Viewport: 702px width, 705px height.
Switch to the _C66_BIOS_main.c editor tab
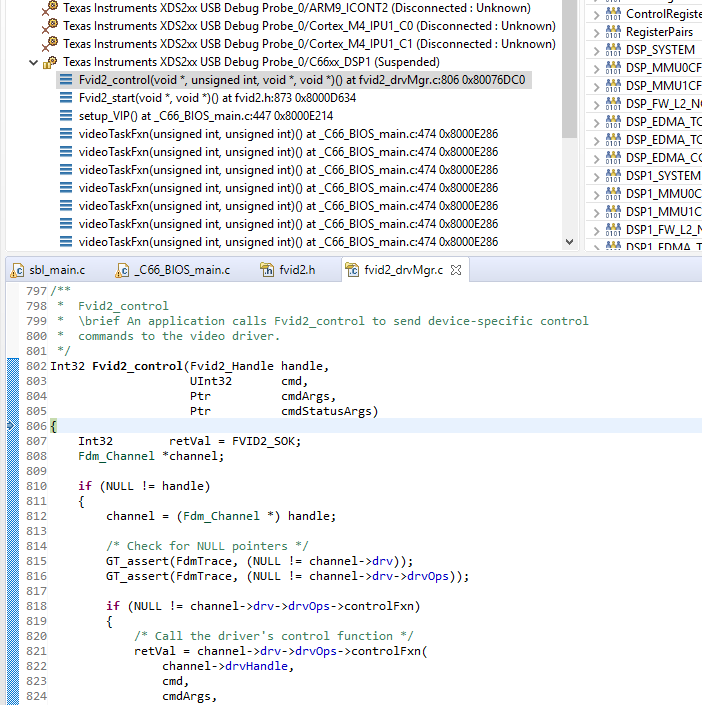point(174,270)
